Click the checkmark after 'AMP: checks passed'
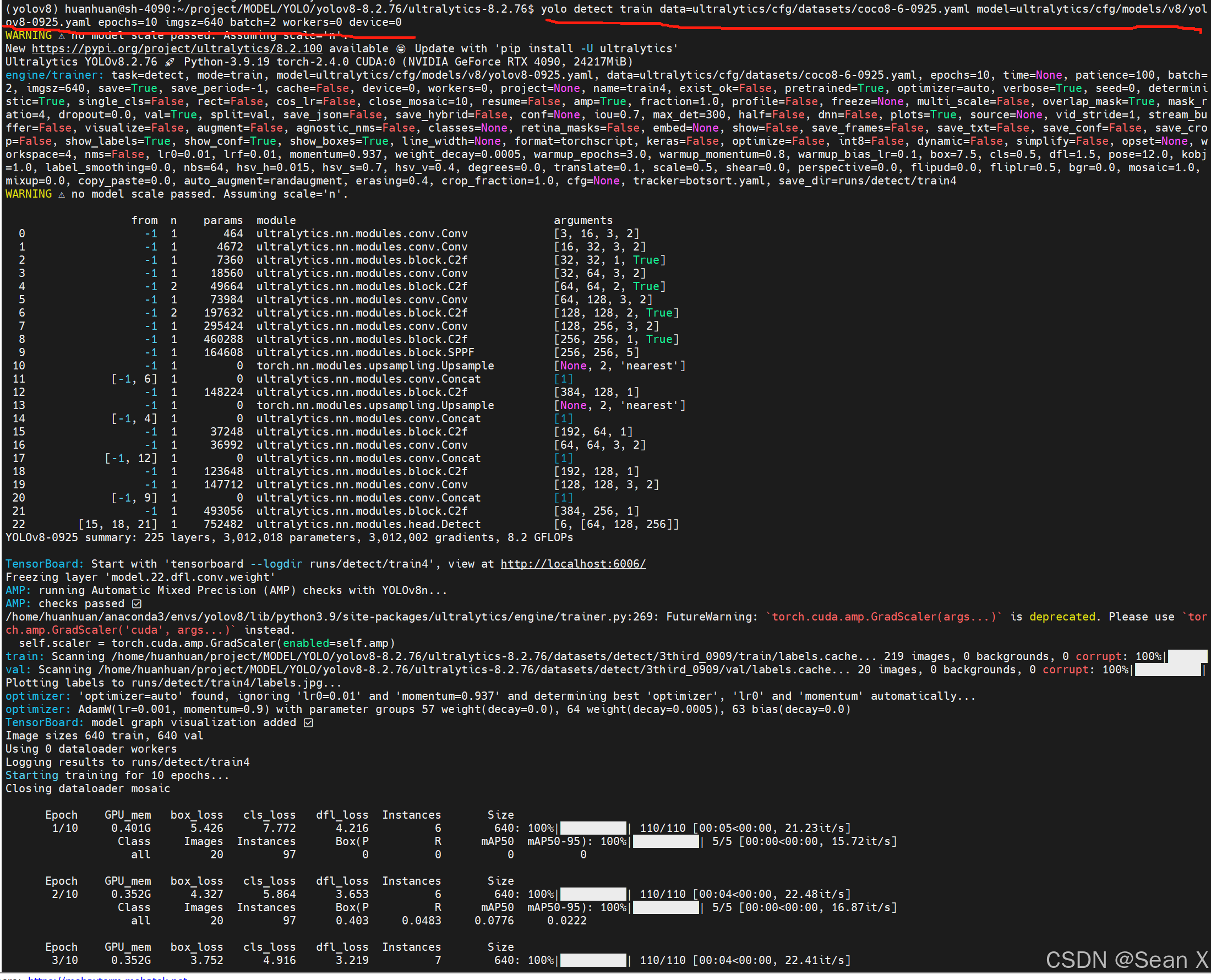 (137, 603)
